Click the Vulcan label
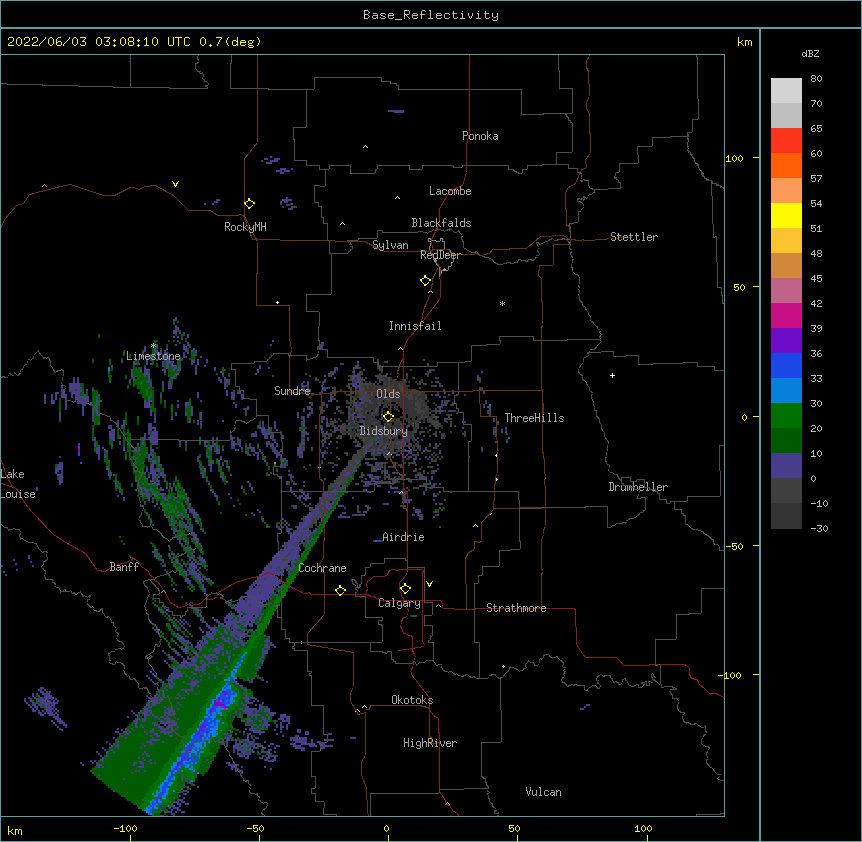Image resolution: width=862 pixels, height=842 pixels. pyautogui.click(x=543, y=792)
